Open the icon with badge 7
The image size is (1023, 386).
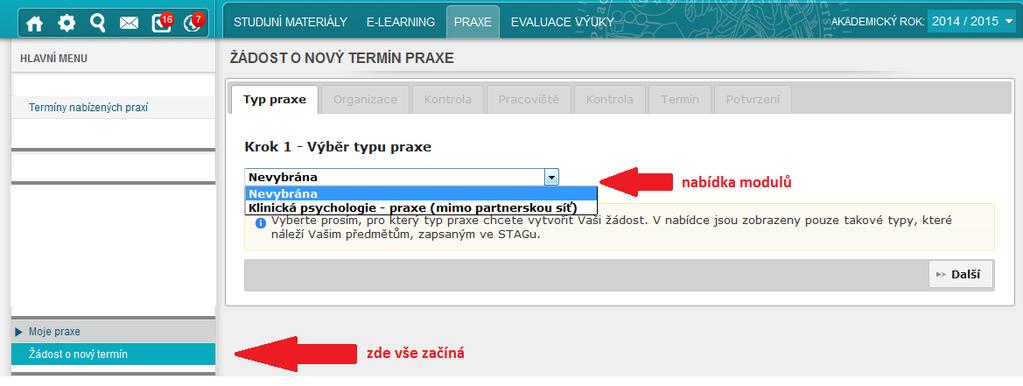(x=194, y=22)
